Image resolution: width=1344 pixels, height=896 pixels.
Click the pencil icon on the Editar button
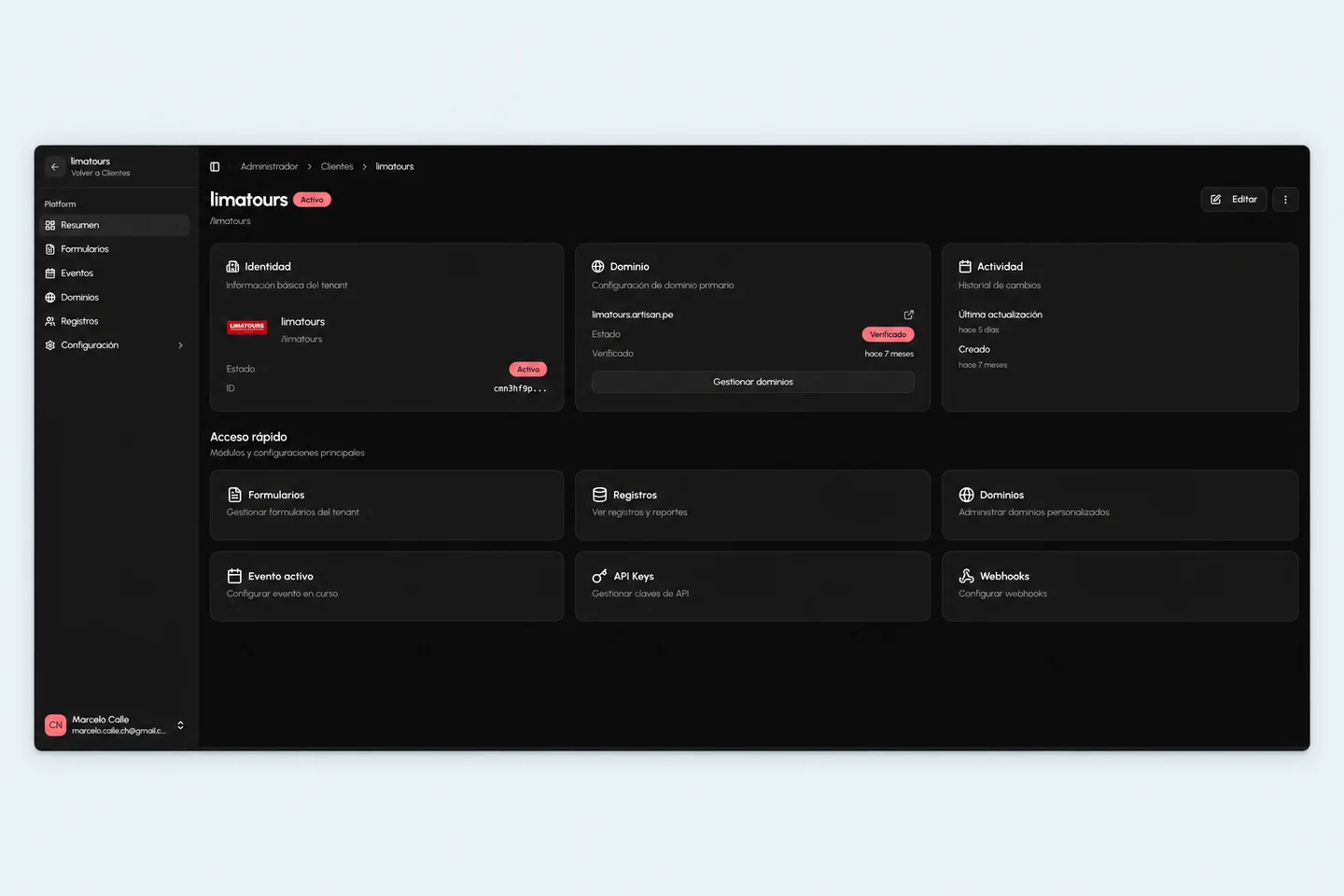1216,200
